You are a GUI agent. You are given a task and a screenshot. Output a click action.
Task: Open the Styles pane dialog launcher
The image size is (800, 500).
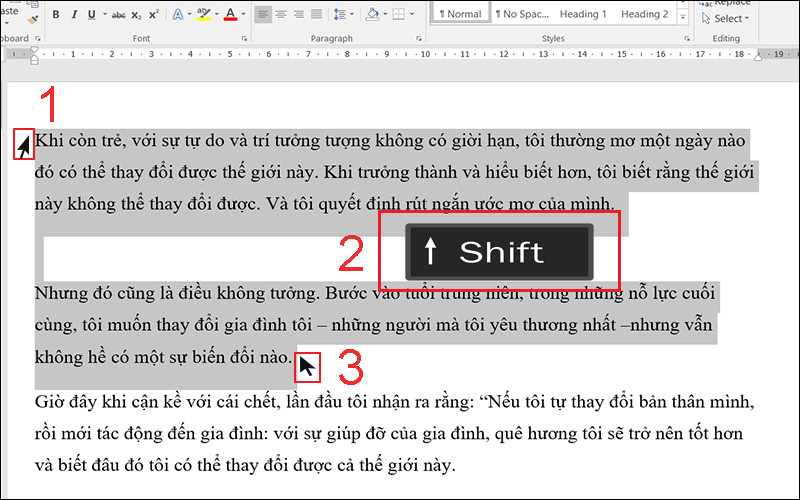[x=687, y=38]
